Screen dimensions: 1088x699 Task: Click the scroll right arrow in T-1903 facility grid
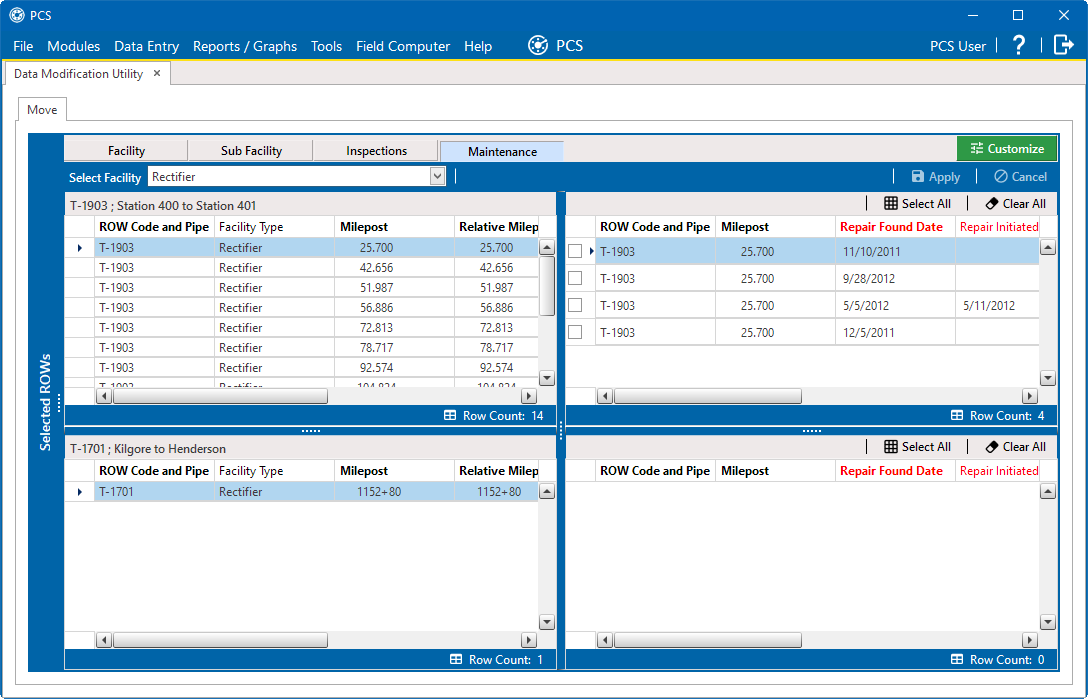529,396
